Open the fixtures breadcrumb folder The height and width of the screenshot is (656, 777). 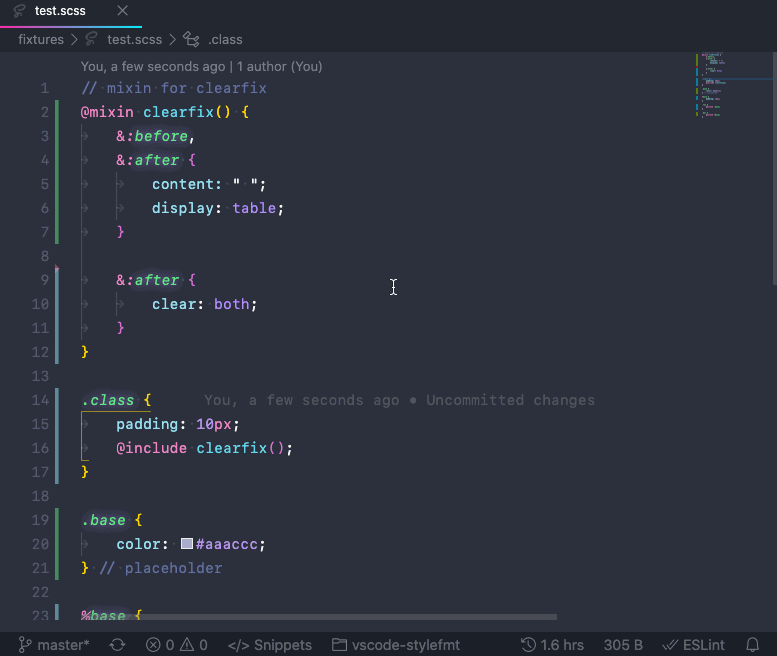coord(41,40)
